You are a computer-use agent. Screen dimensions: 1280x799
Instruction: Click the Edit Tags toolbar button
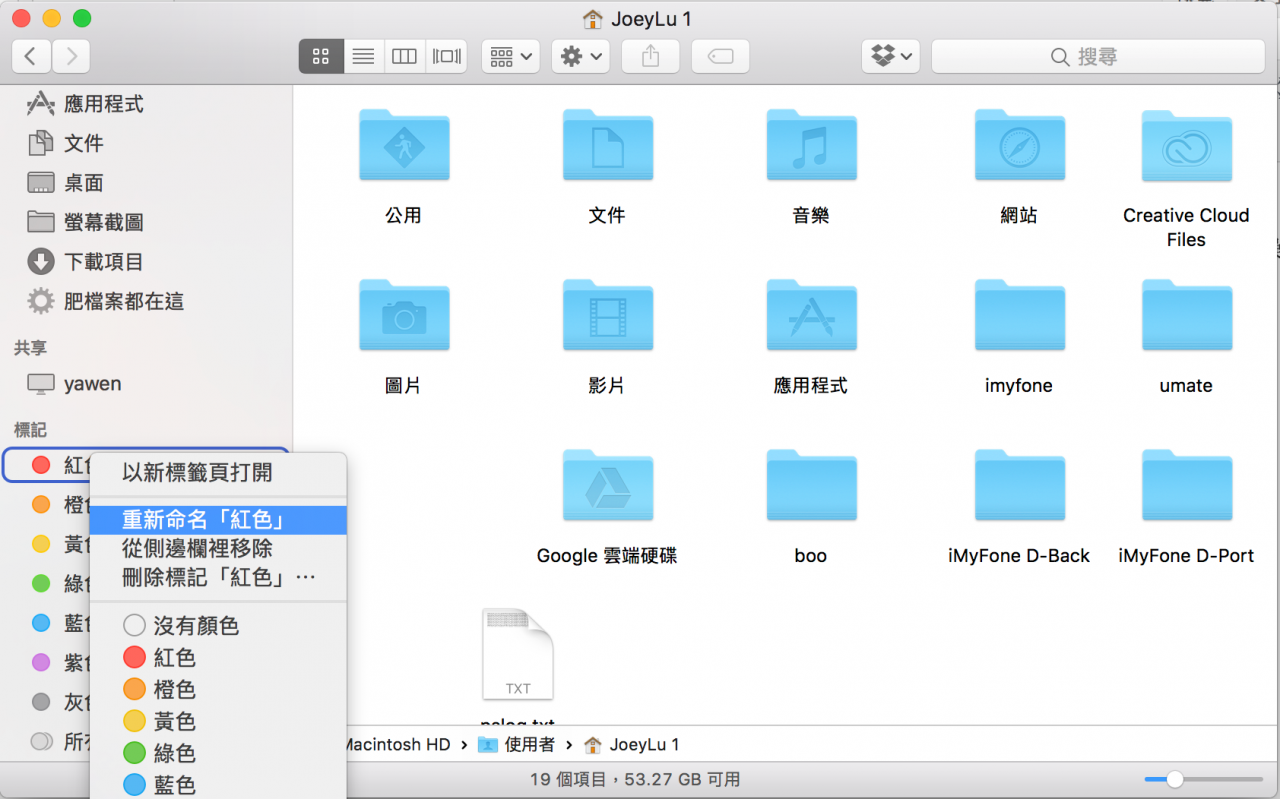pyautogui.click(x=720, y=57)
